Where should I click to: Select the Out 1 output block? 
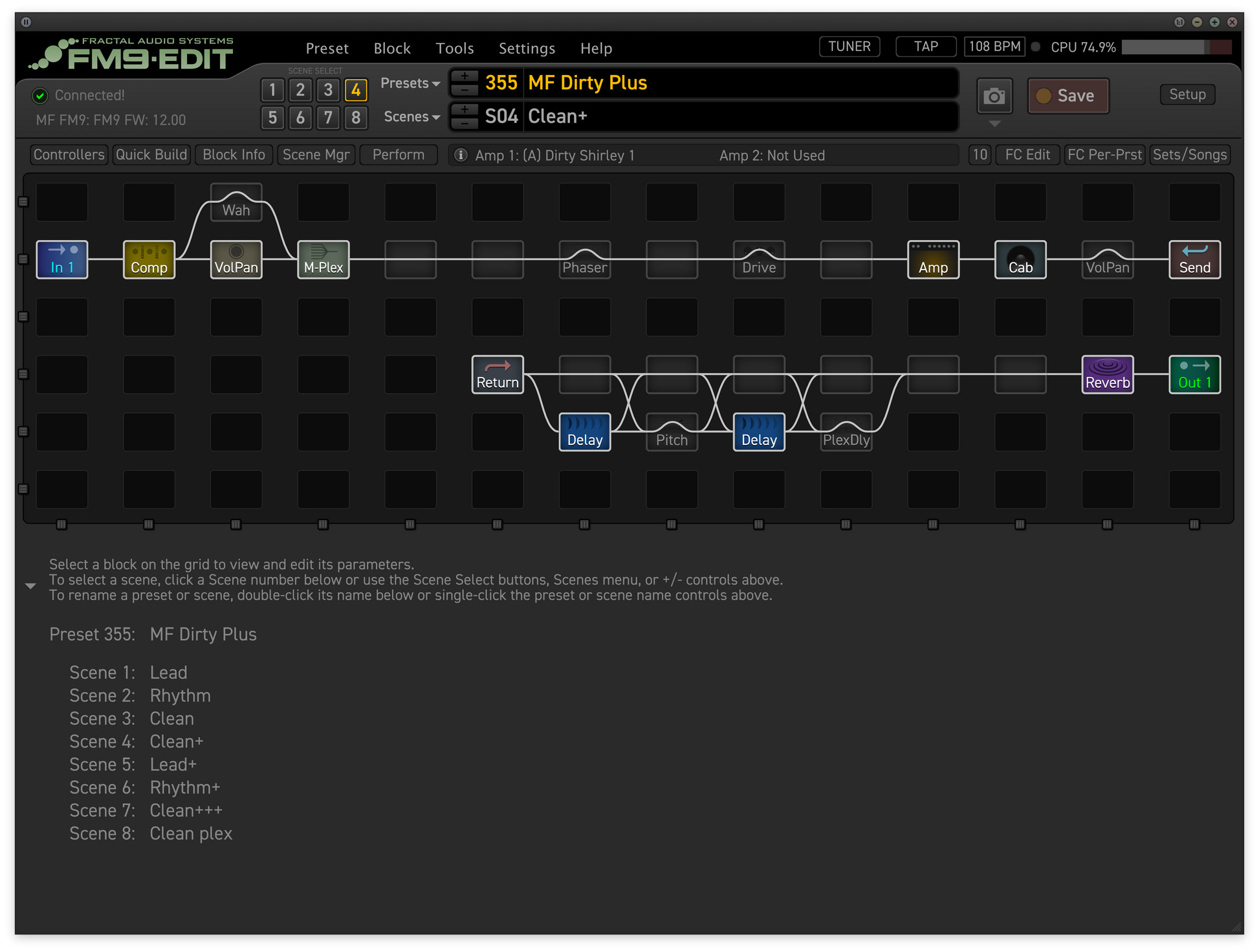pos(1195,374)
